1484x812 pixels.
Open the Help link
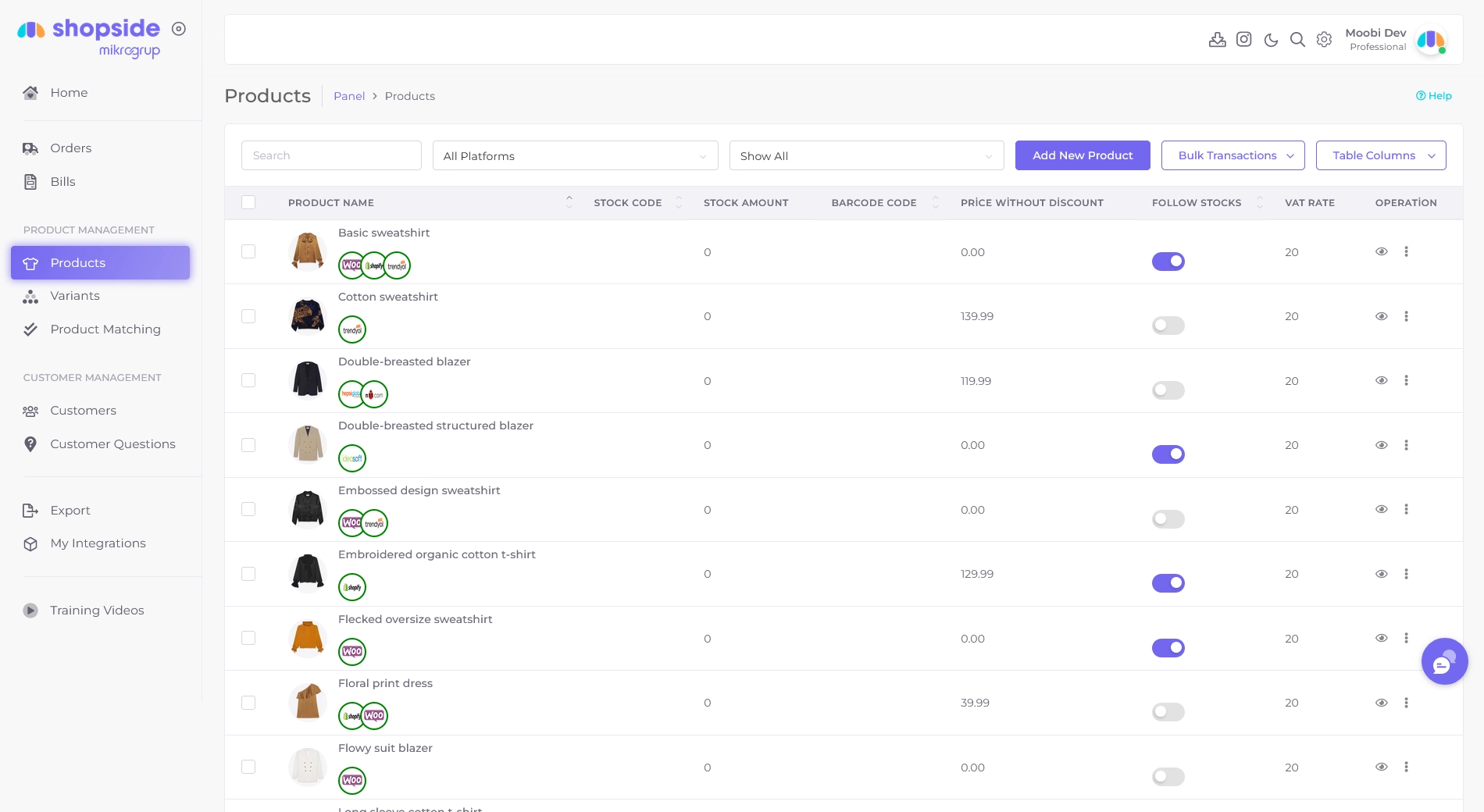[1434, 96]
